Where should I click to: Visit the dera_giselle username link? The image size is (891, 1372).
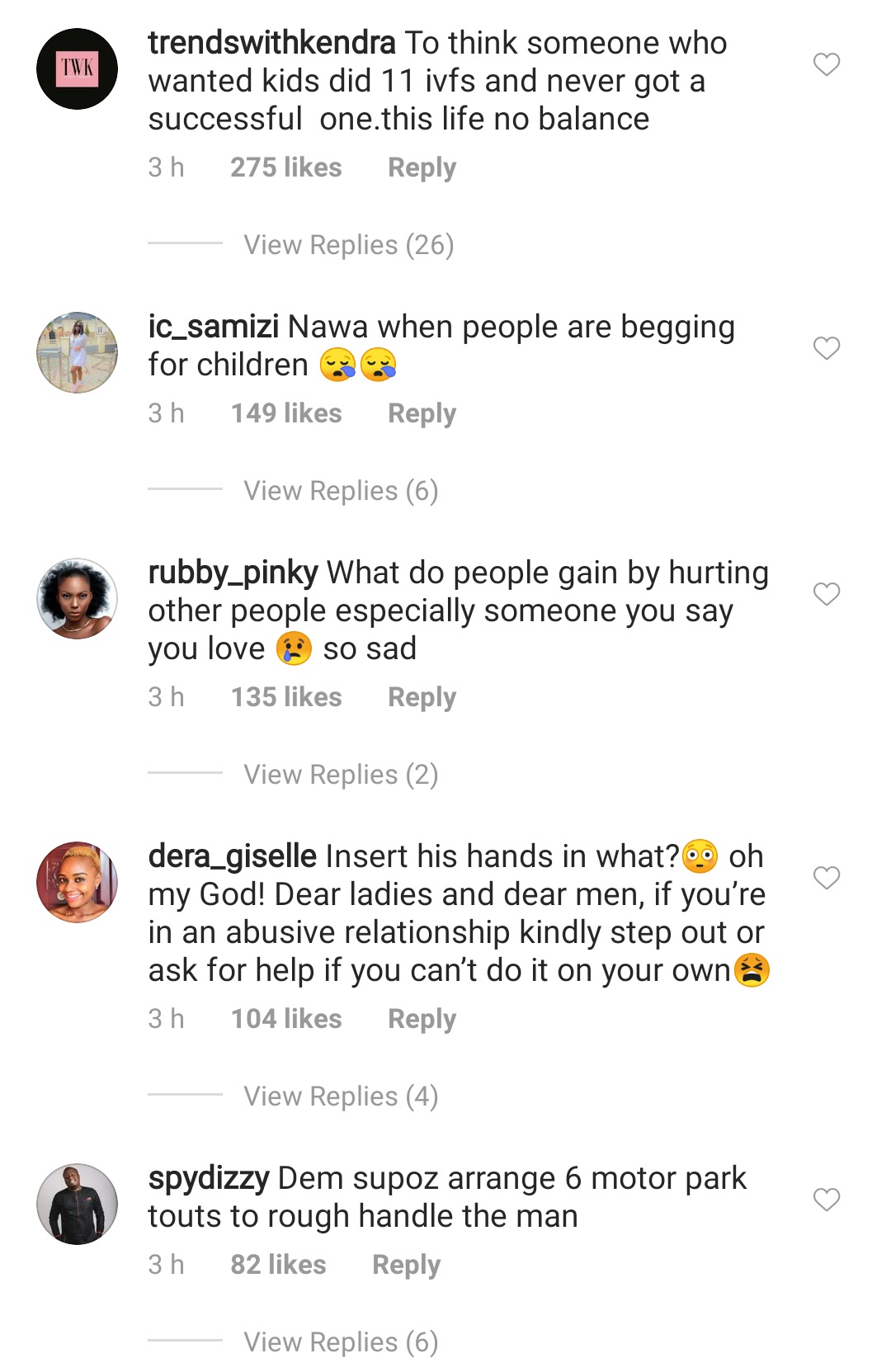click(232, 856)
